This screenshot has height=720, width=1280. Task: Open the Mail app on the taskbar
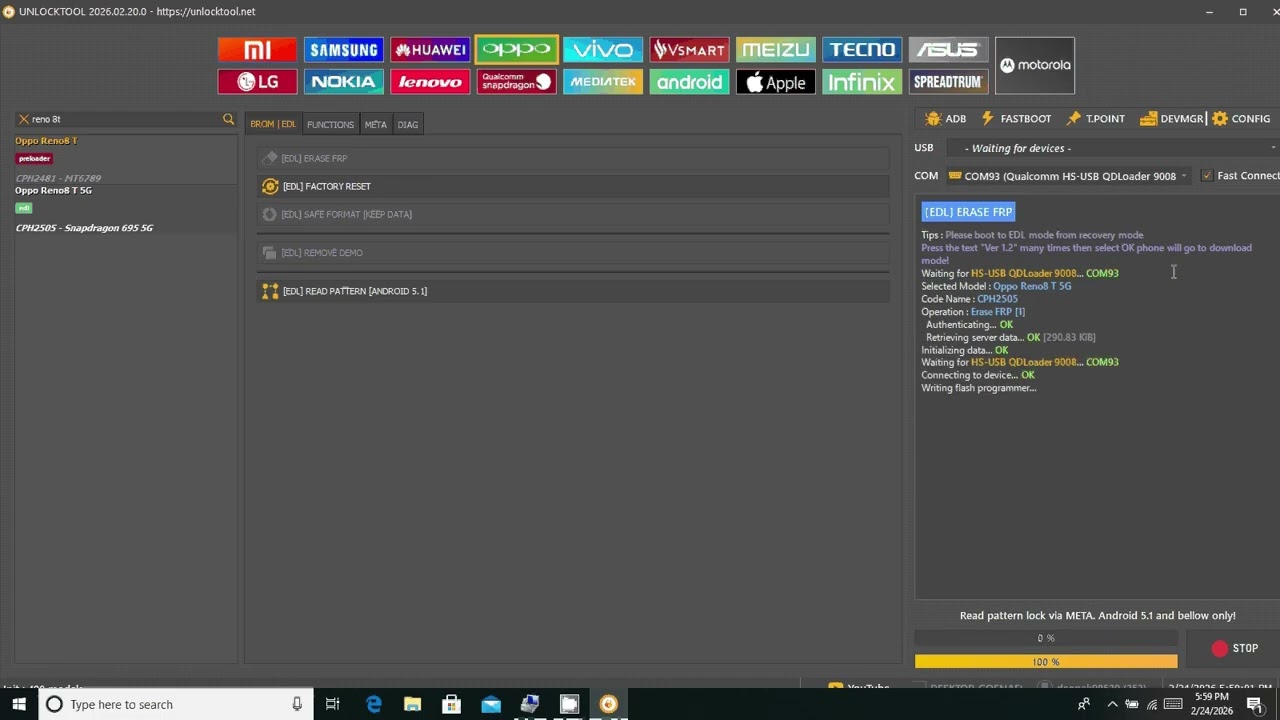click(x=490, y=704)
